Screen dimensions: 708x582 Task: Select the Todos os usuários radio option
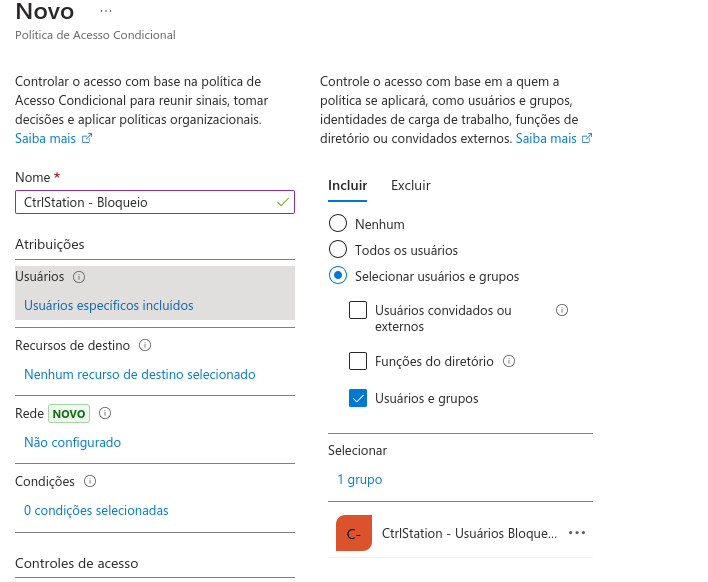(x=338, y=250)
